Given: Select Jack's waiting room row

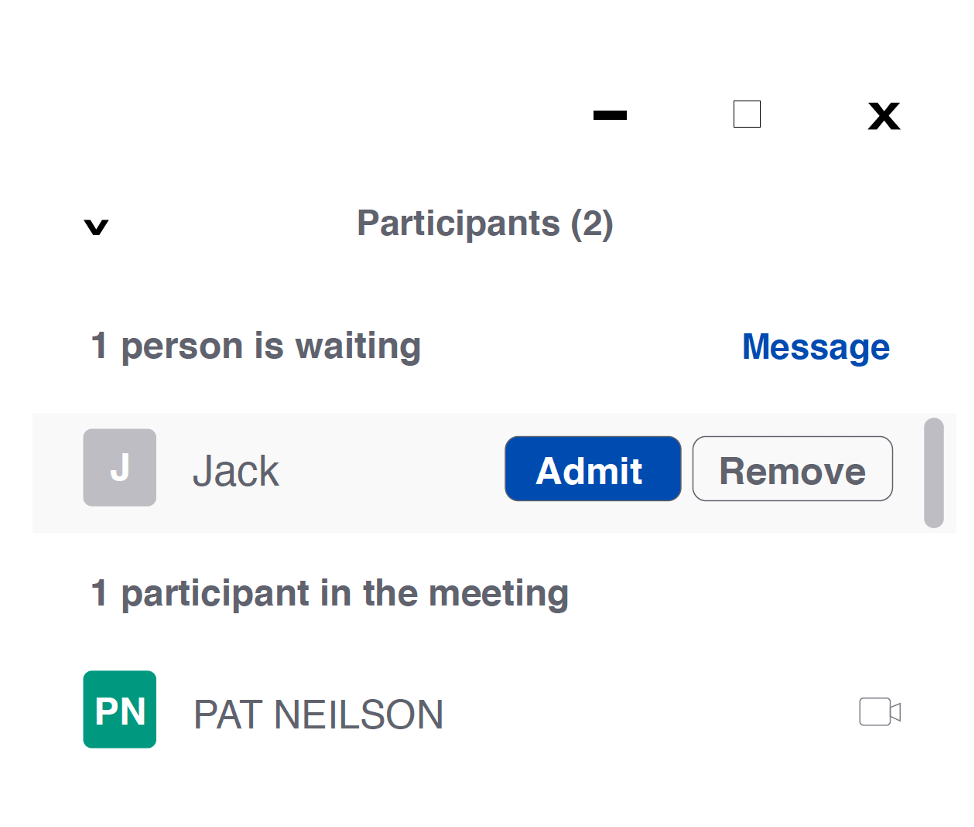Looking at the screenshot, I should [494, 472].
